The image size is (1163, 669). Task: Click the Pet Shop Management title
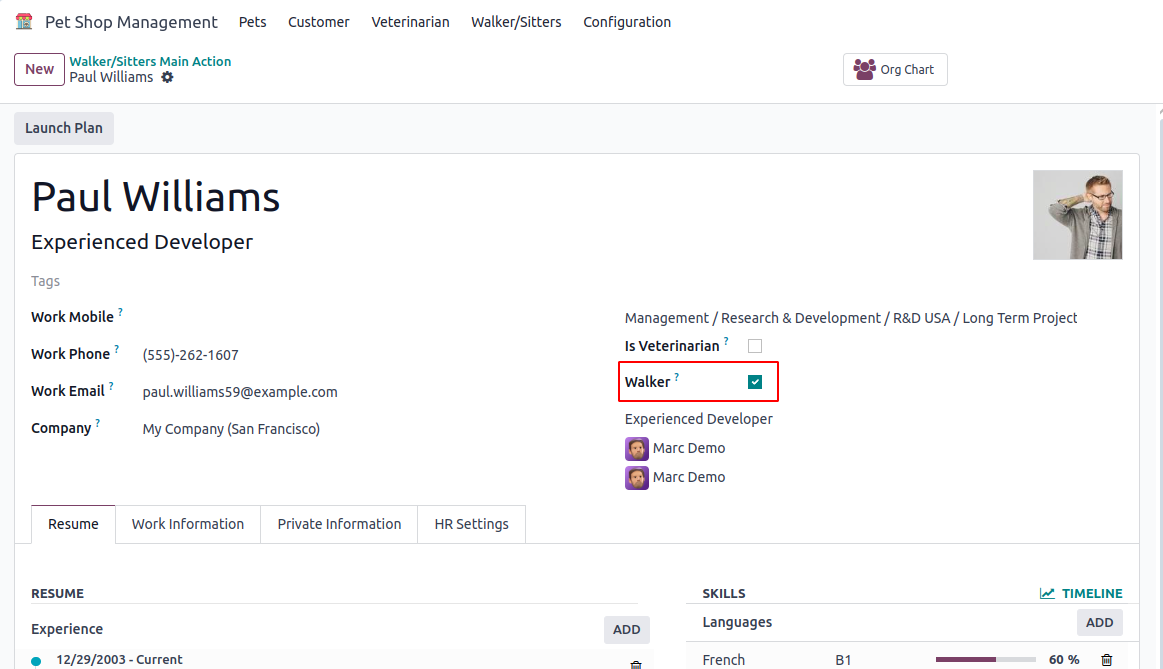(x=131, y=22)
